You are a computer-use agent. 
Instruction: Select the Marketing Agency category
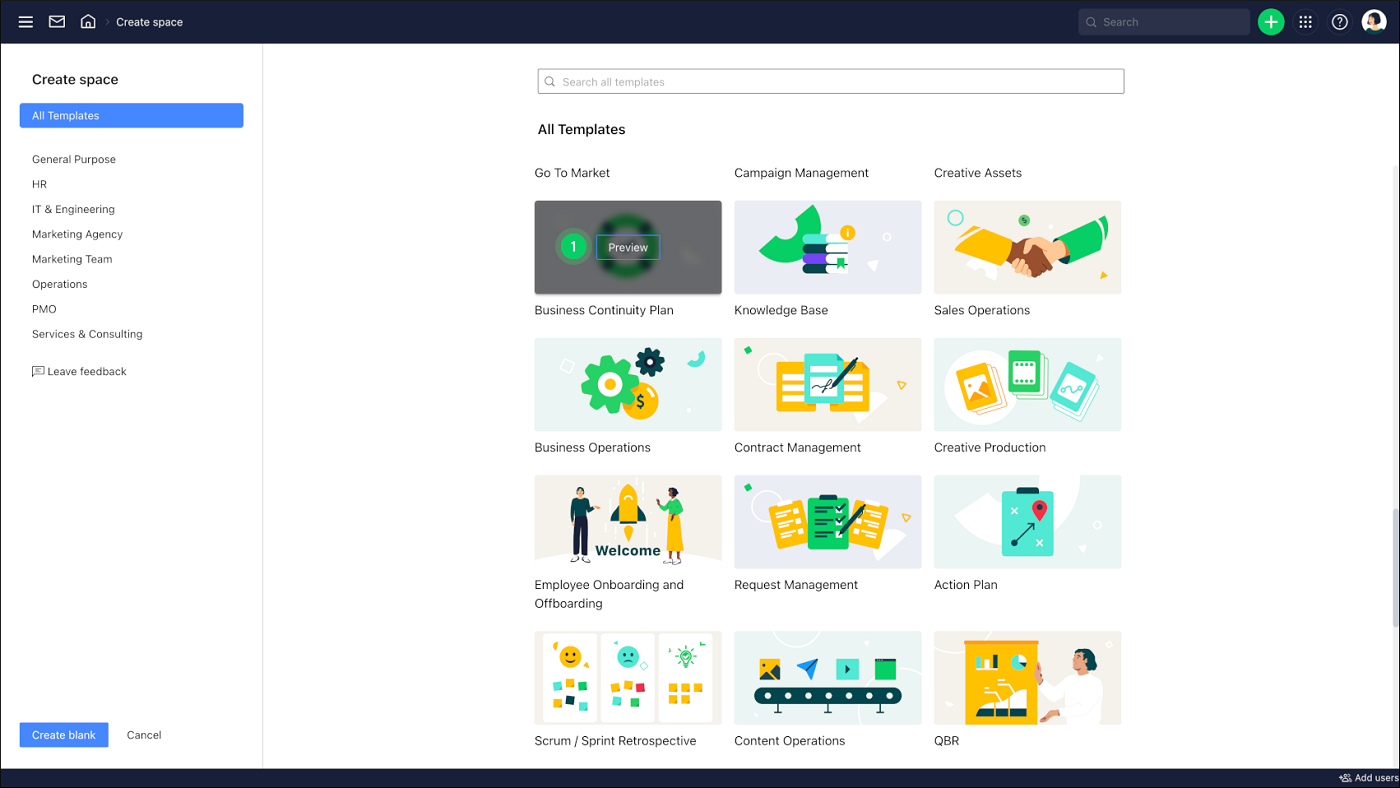point(77,234)
